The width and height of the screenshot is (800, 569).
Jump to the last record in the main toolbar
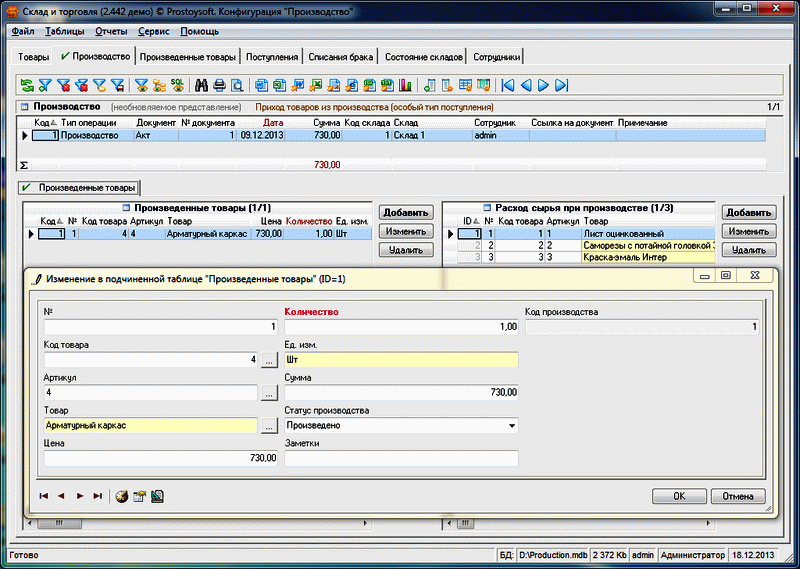point(562,85)
